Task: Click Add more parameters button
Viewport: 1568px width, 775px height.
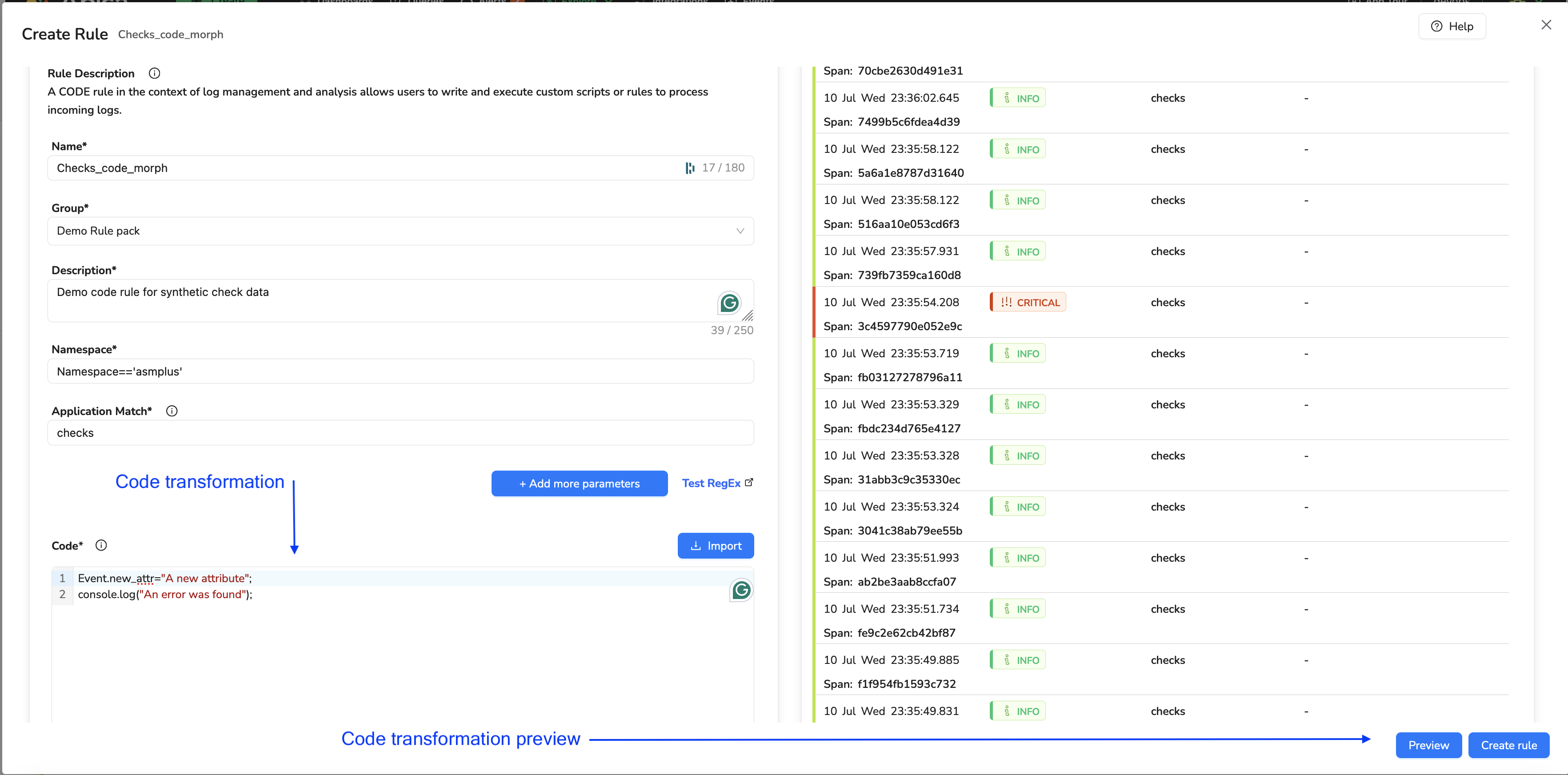Action: (579, 483)
